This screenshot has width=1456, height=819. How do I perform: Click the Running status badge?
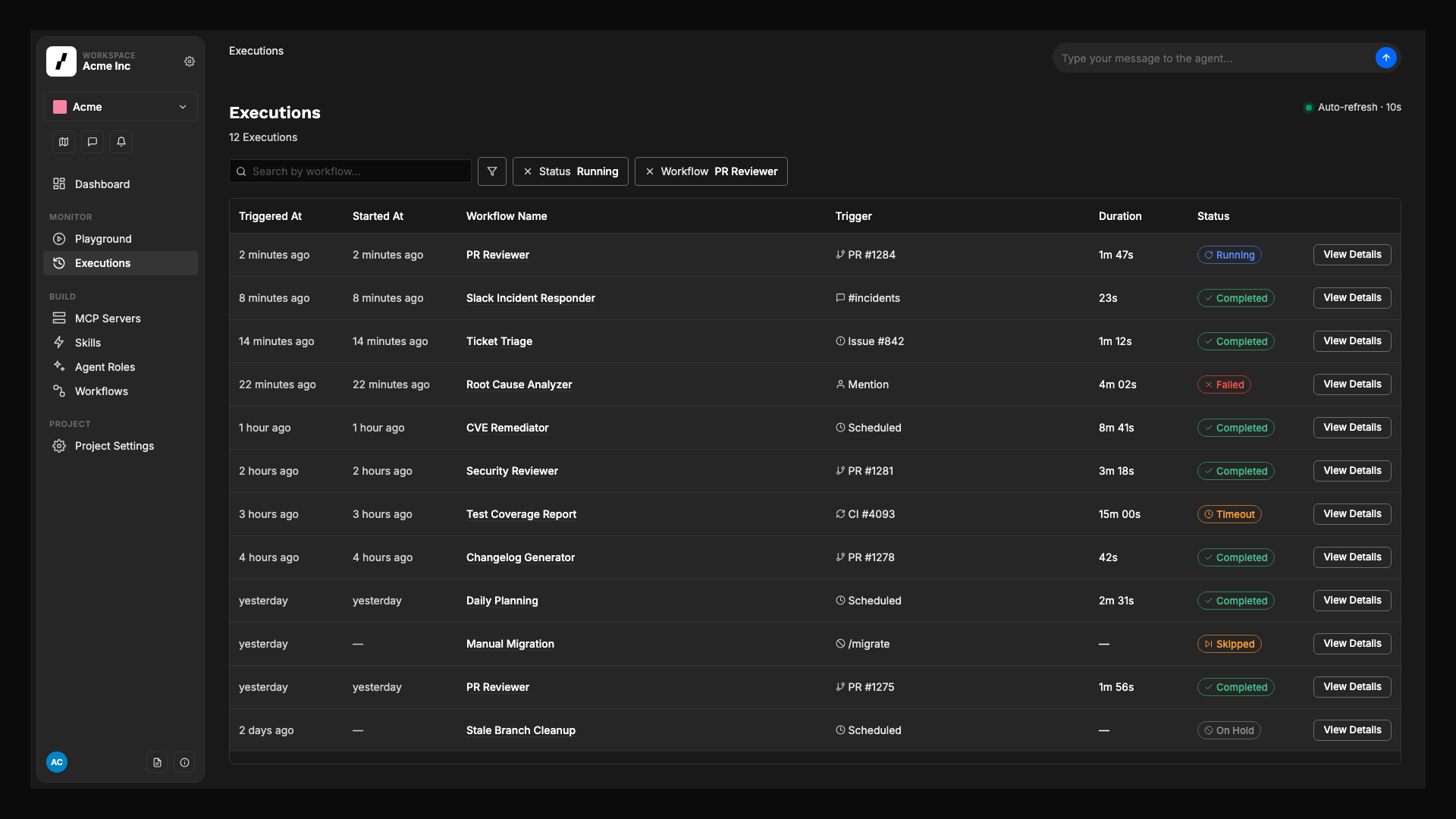point(1229,255)
